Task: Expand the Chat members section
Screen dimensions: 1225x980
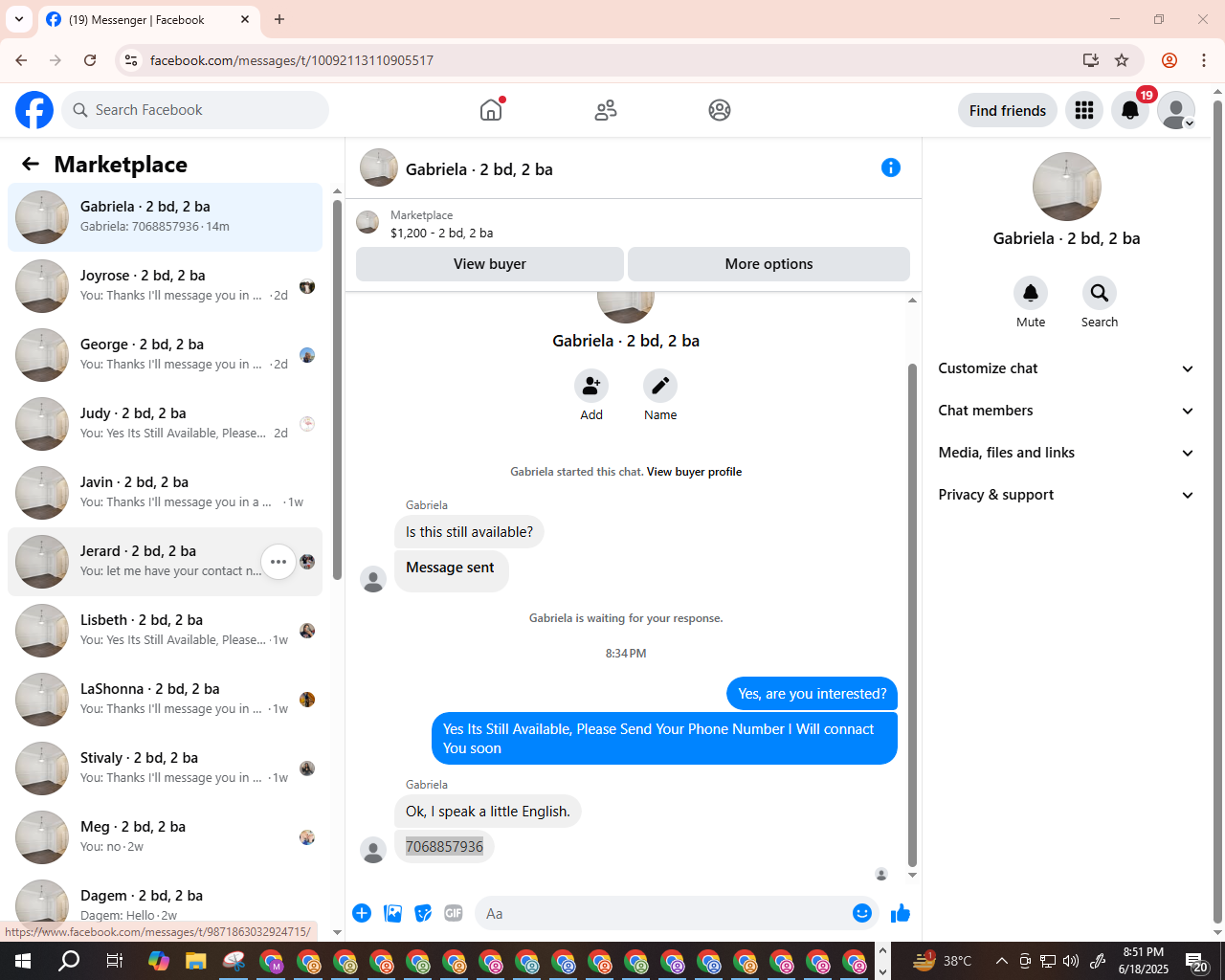Action: pyautogui.click(x=1067, y=411)
